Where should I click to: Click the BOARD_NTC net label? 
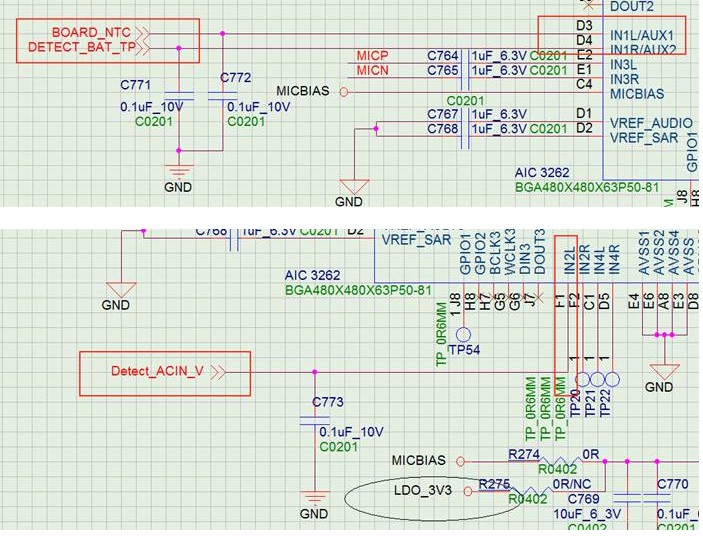[x=91, y=33]
